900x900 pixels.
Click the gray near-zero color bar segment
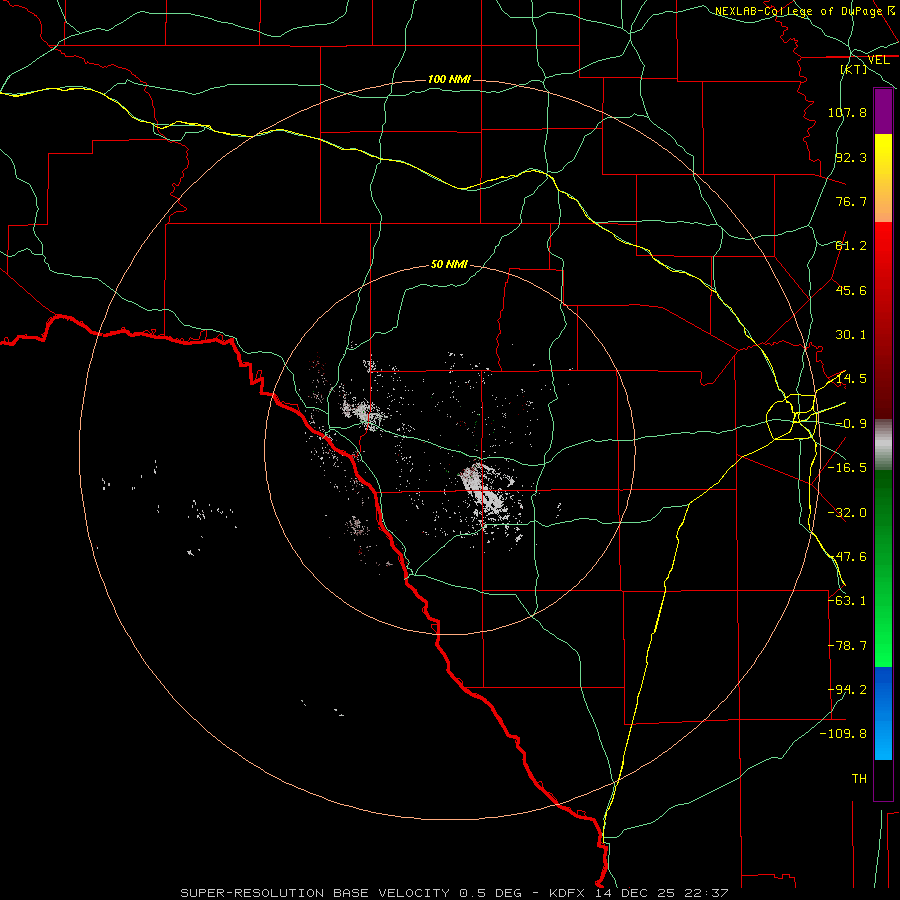click(x=883, y=445)
